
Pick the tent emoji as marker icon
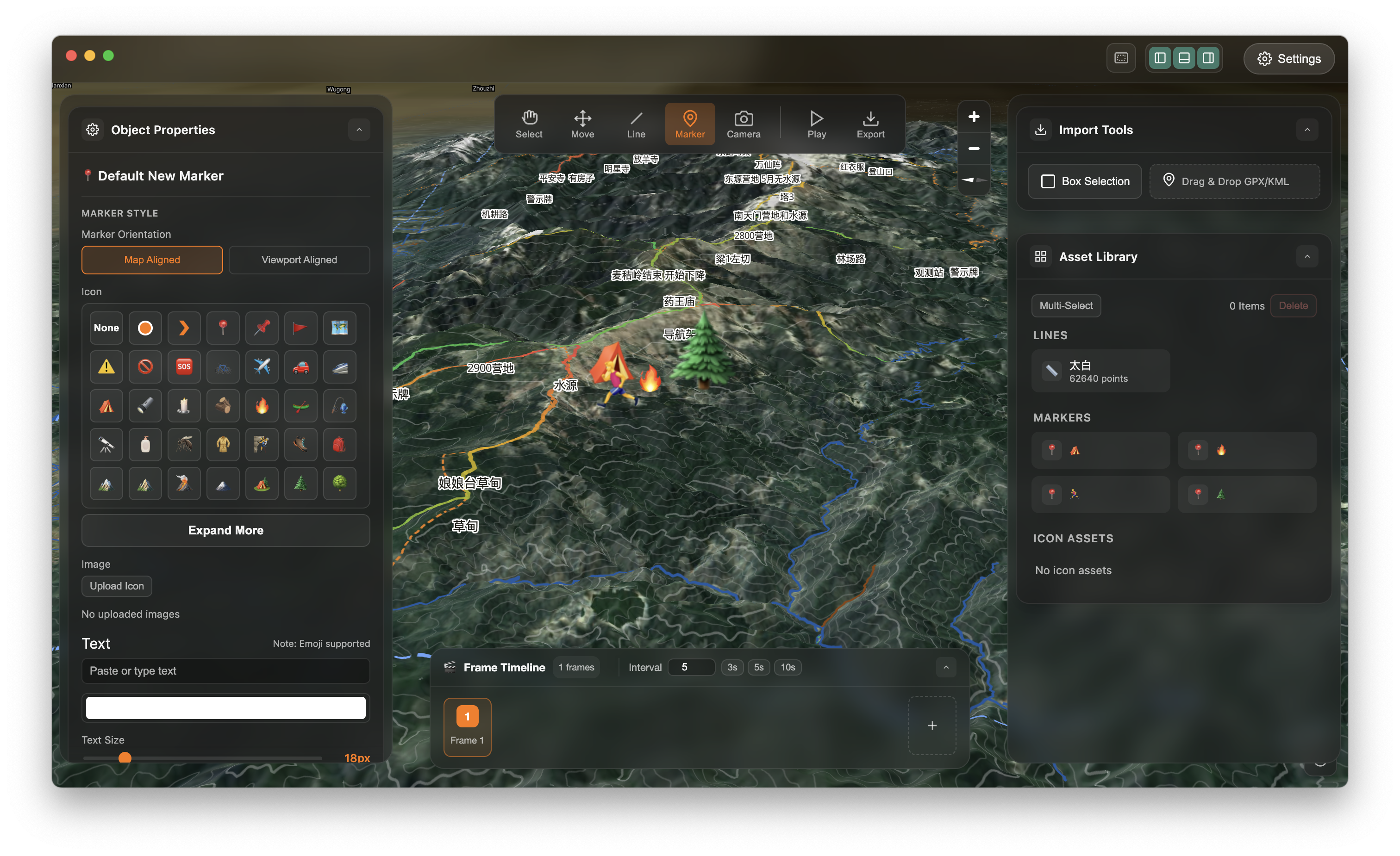[106, 406]
